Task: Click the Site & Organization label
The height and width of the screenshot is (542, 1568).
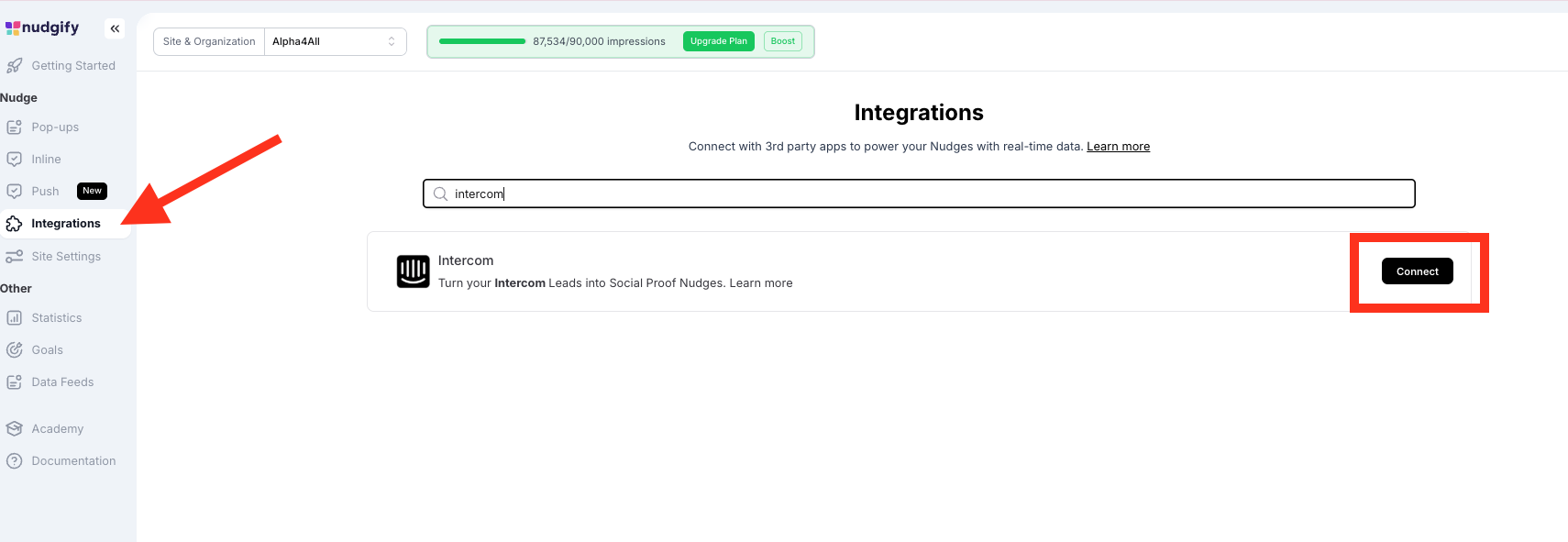Action: click(x=209, y=41)
